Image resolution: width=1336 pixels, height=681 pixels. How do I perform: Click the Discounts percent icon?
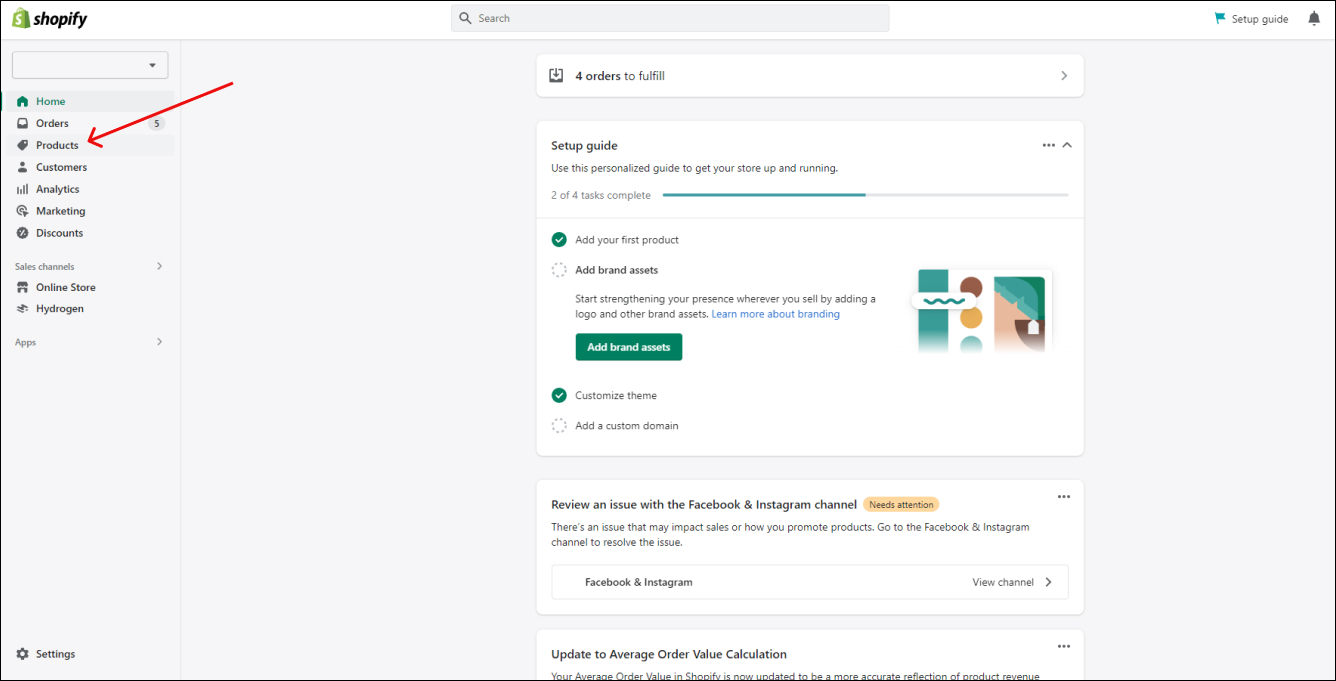tap(23, 233)
